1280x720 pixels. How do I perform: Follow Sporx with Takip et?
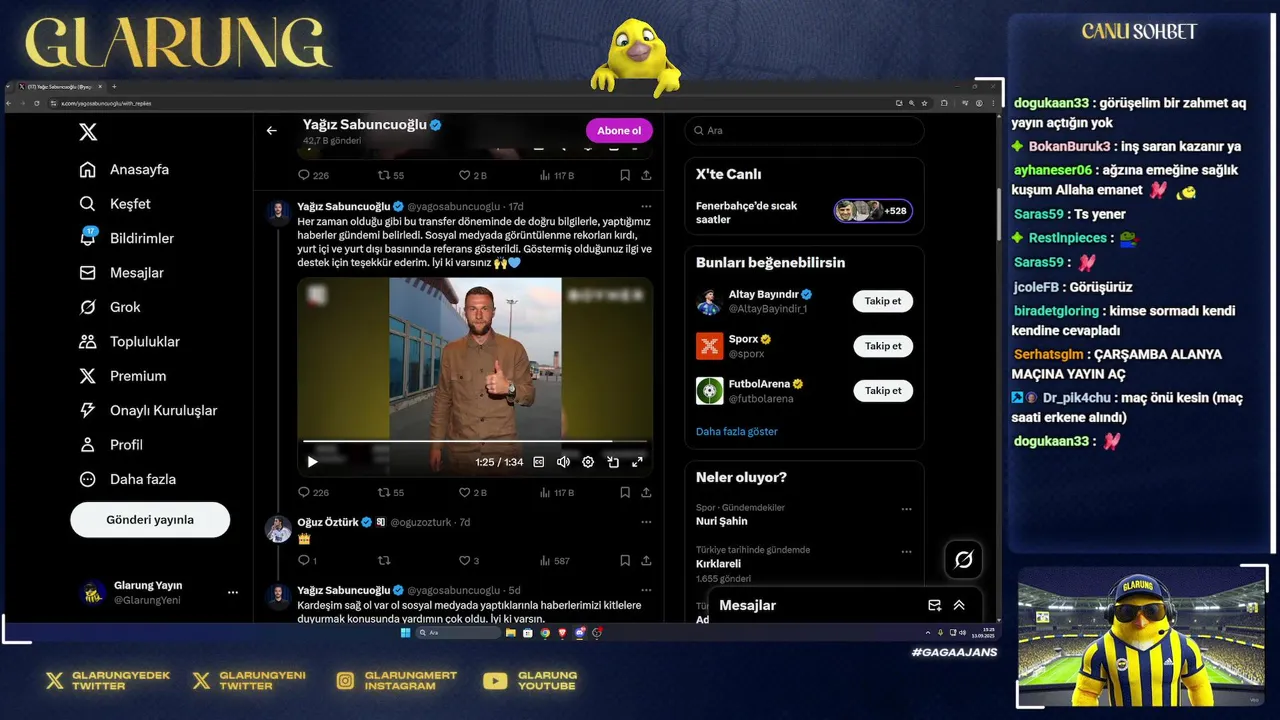(x=883, y=346)
